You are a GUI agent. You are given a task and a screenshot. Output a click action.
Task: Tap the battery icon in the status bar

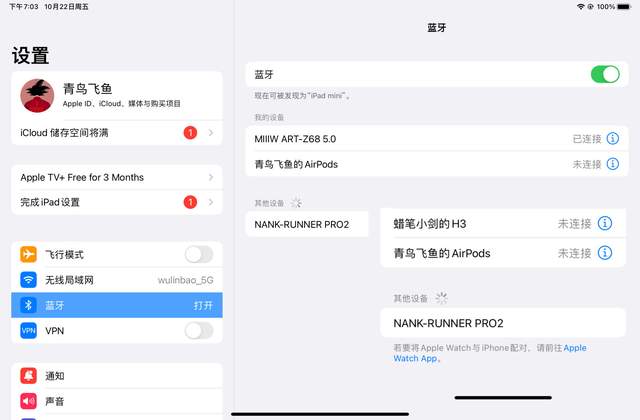point(624,7)
